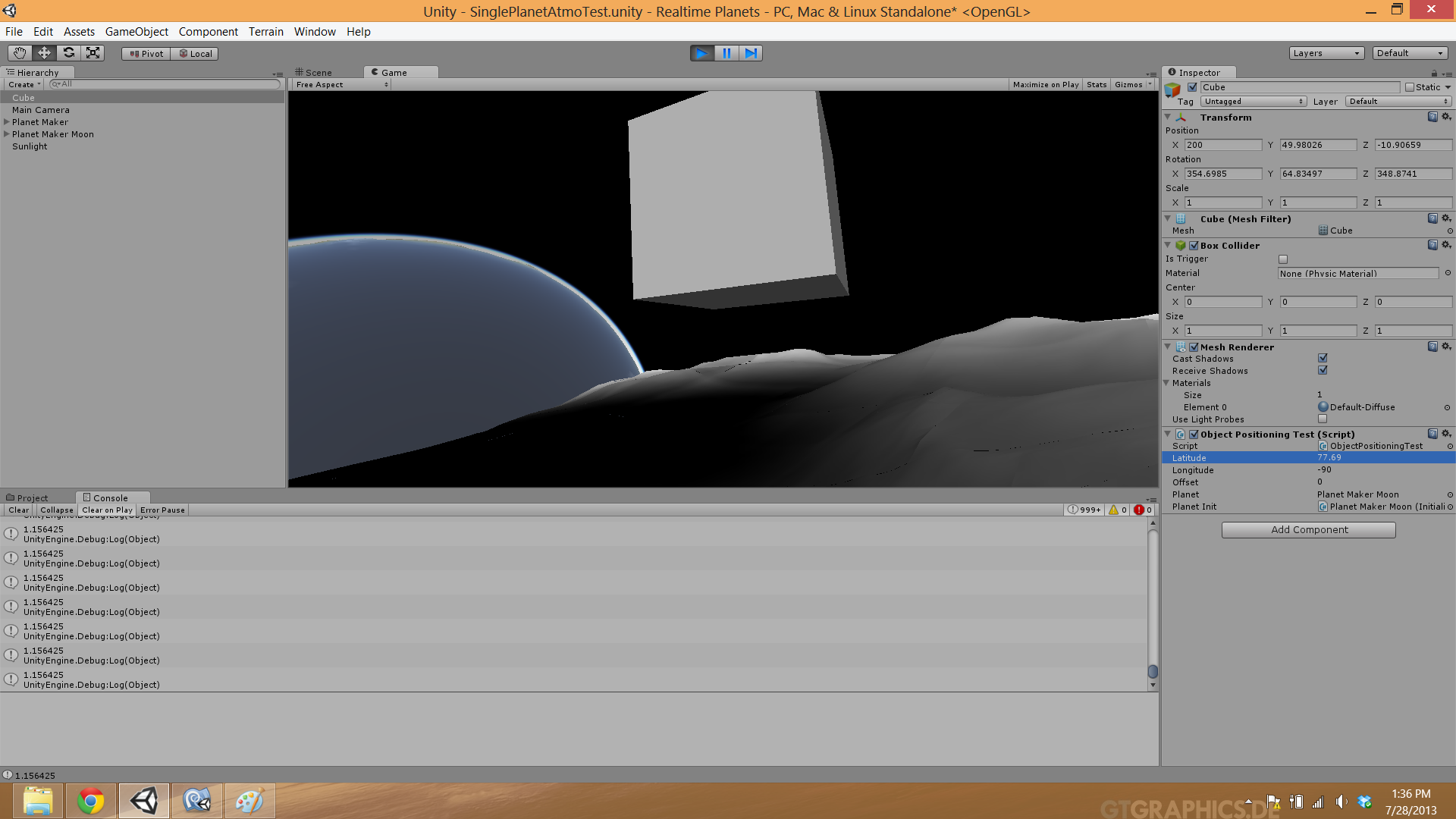Toggle Maximize on Play

tap(1046, 85)
